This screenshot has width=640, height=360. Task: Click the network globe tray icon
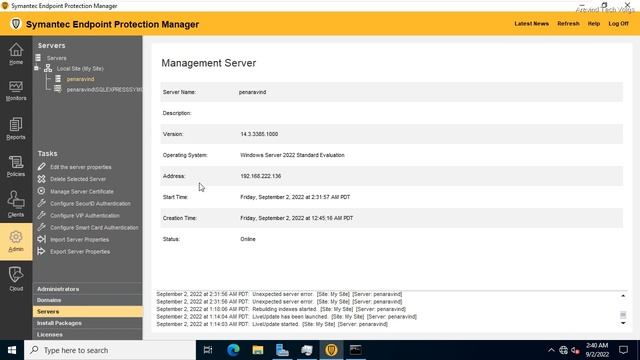563,350
